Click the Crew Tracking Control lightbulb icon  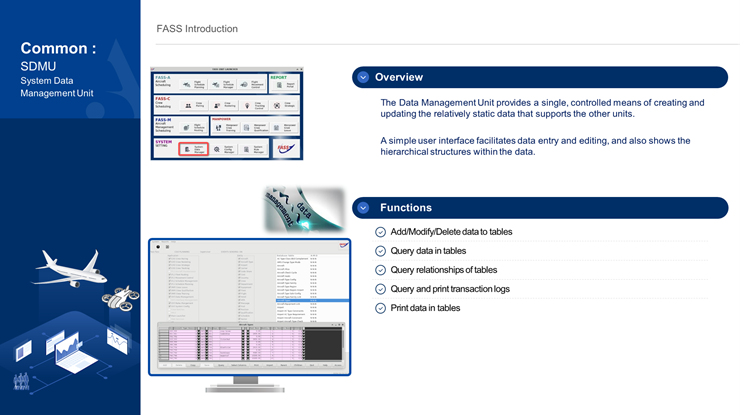point(247,105)
